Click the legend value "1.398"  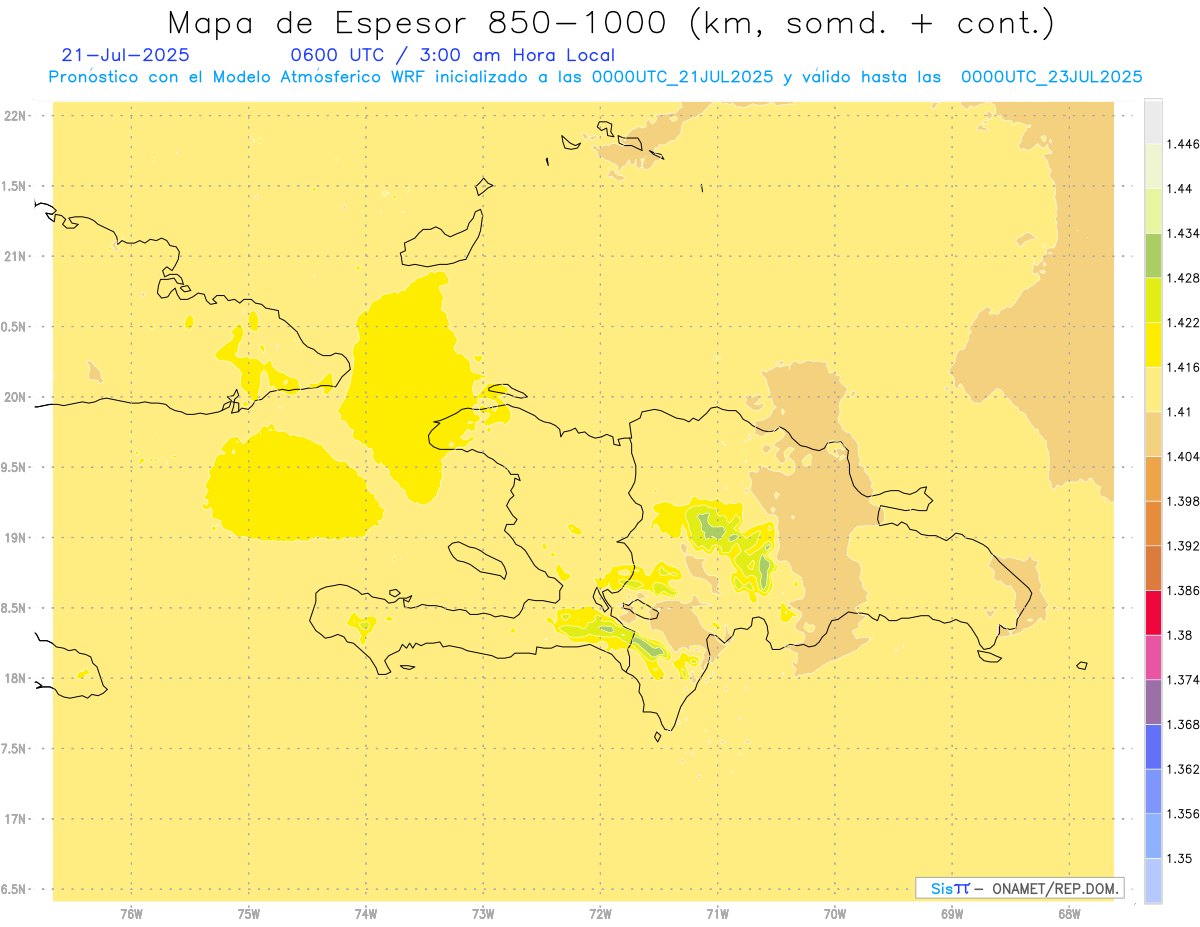coord(1183,501)
